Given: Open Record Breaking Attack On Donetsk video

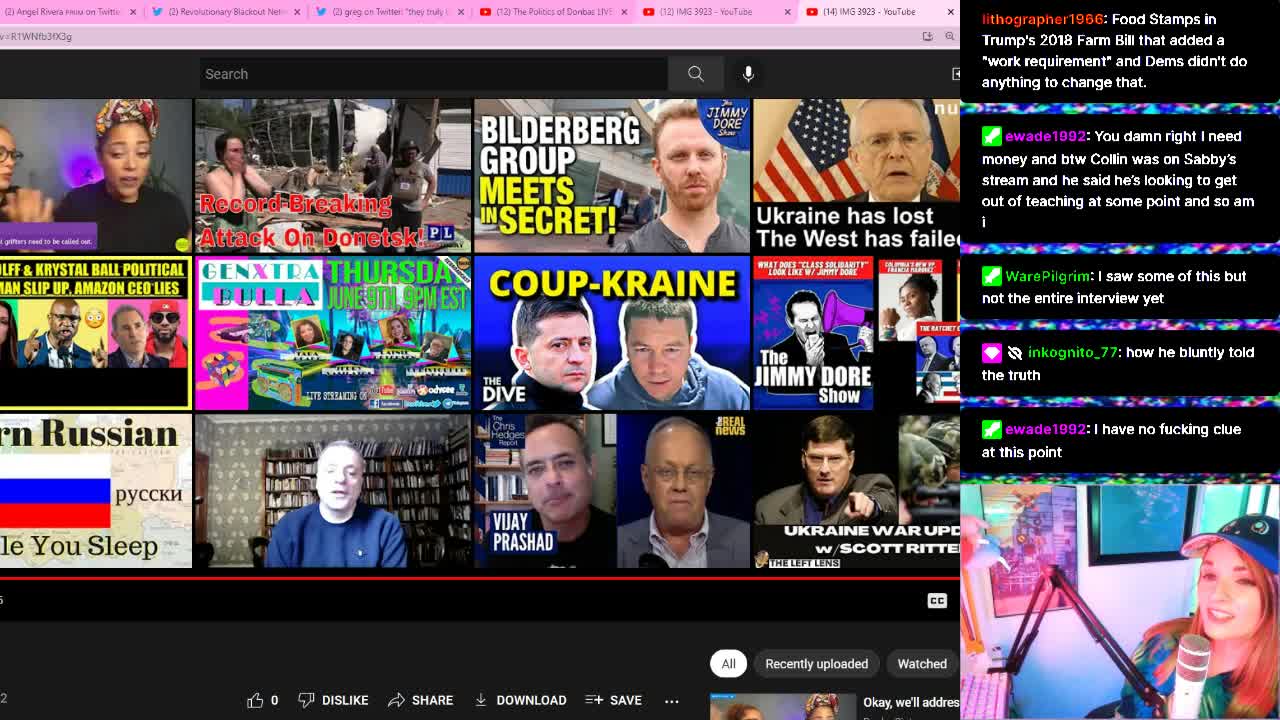Looking at the screenshot, I should (333, 175).
